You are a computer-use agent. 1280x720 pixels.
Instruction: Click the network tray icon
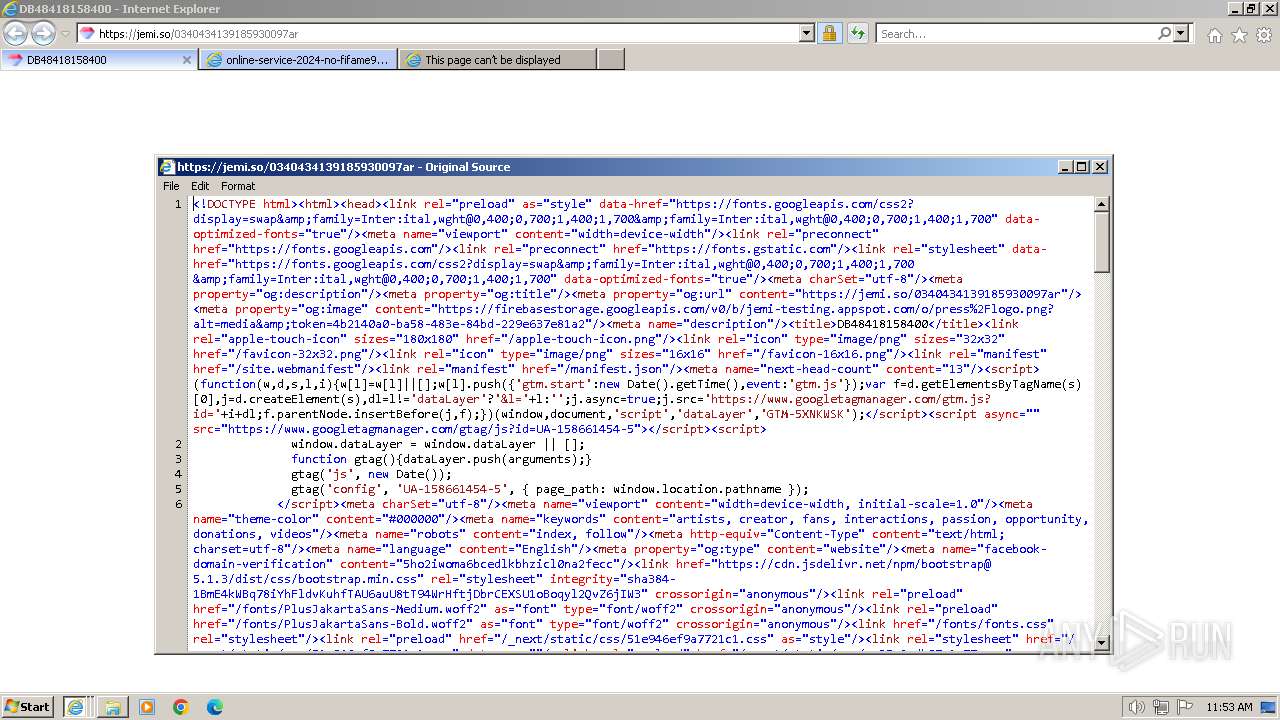(x=1160, y=707)
